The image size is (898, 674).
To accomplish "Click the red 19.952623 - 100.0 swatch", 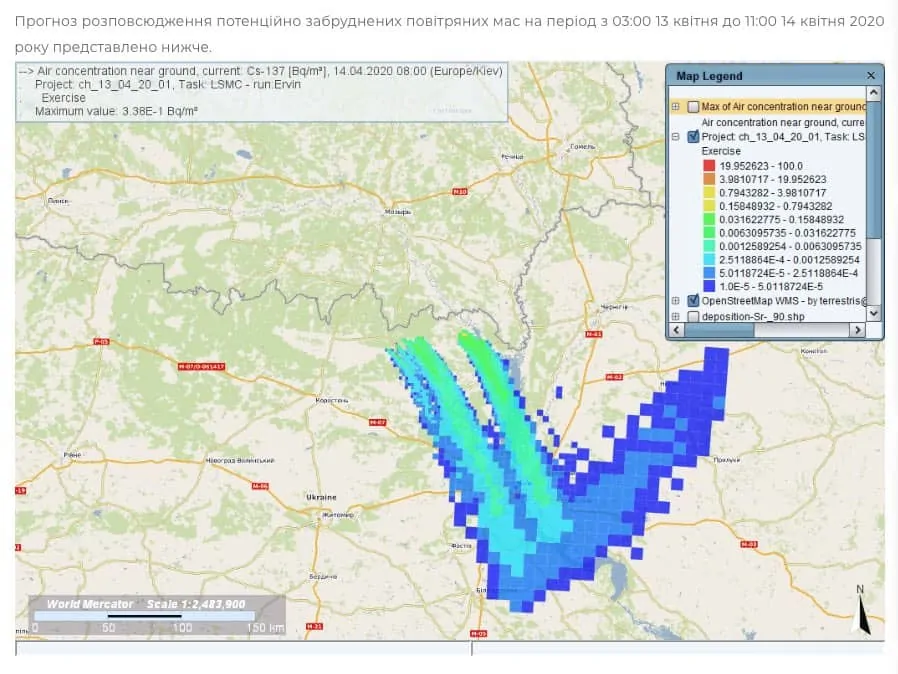I will [708, 165].
